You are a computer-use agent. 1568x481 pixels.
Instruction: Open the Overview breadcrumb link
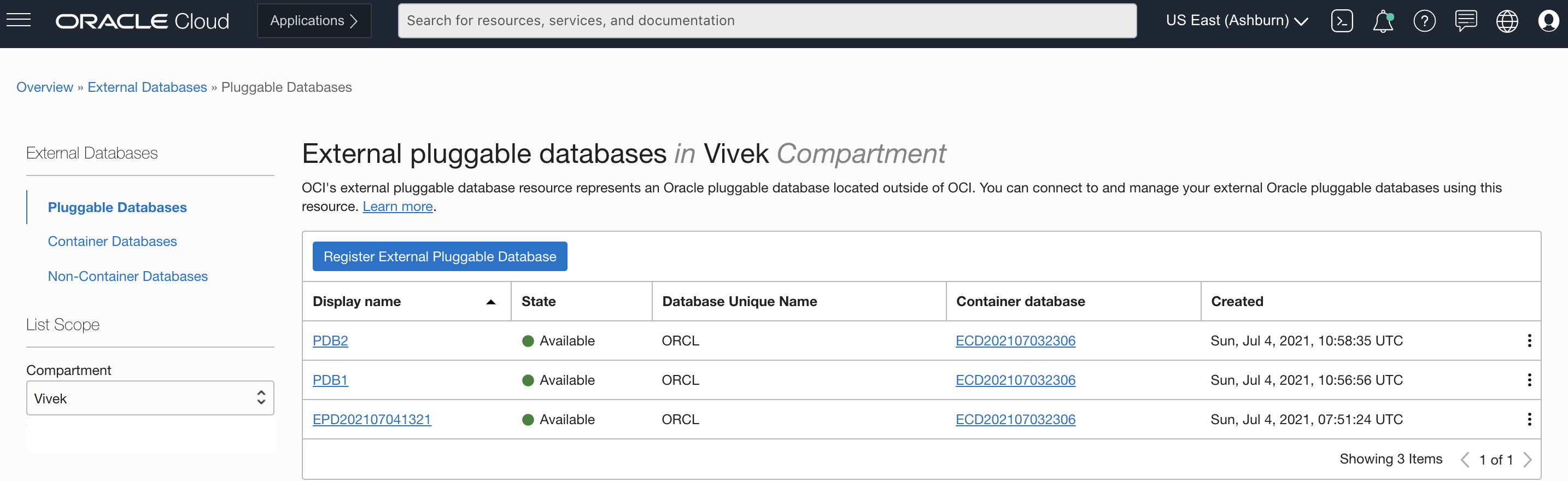point(44,87)
